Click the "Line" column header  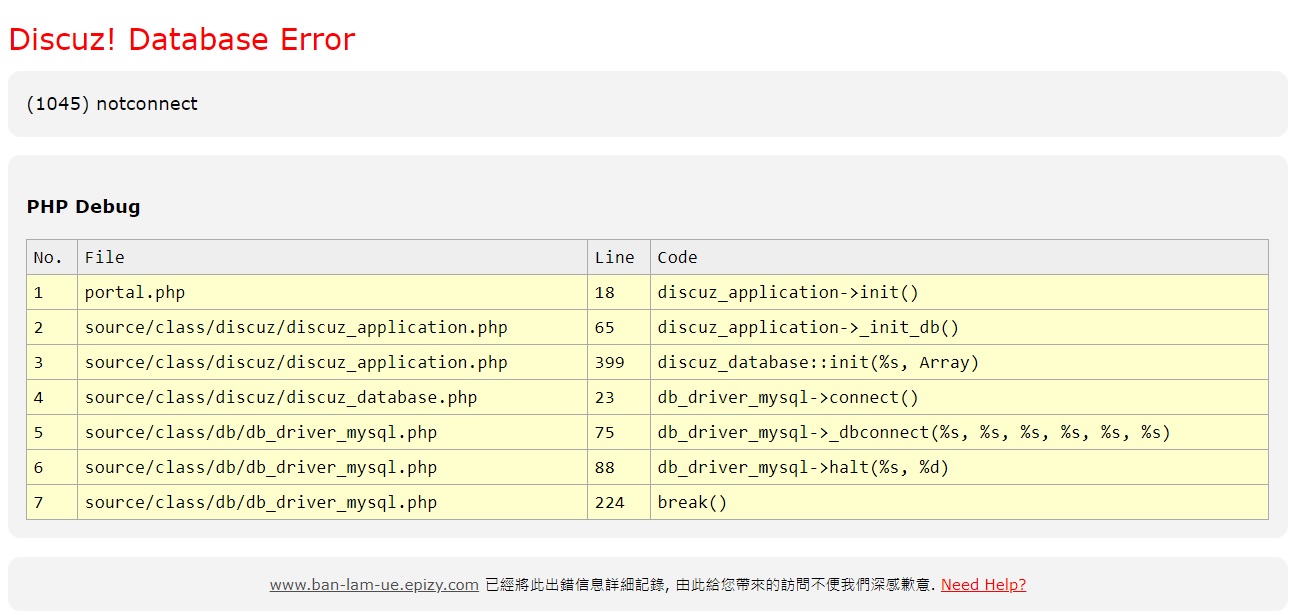click(614, 257)
